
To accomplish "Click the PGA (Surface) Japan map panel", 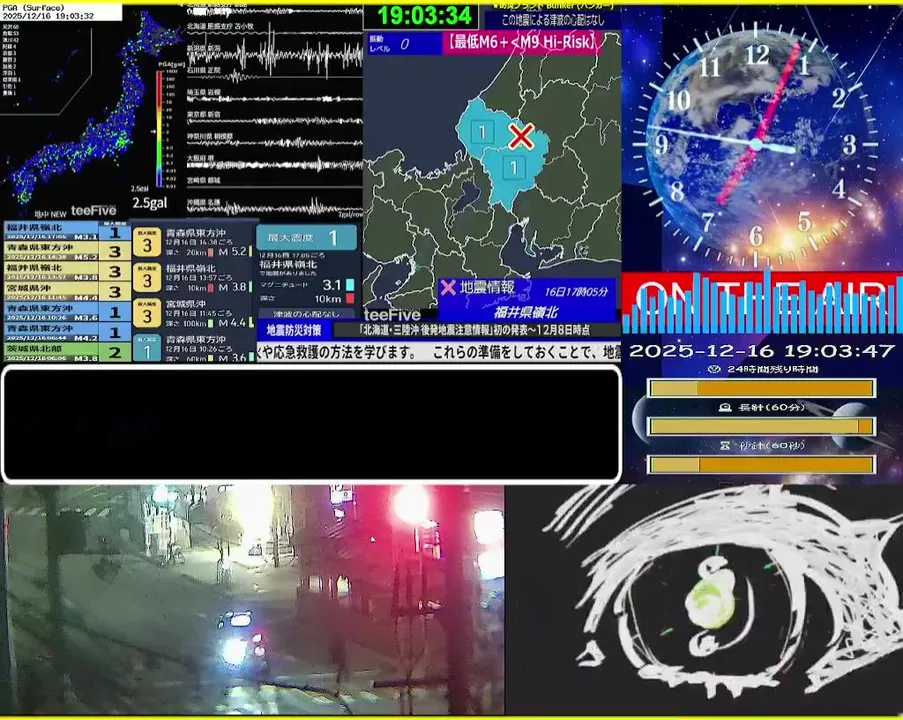I will point(92,112).
